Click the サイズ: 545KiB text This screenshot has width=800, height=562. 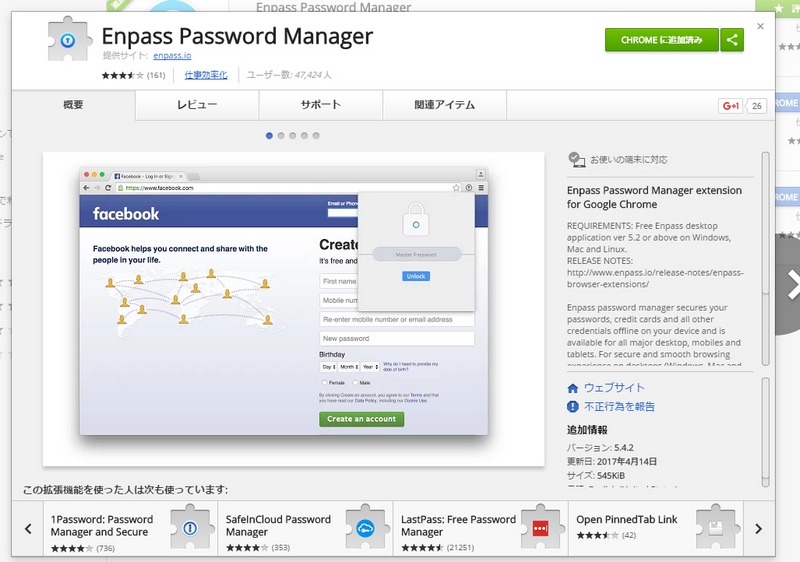coord(596,475)
